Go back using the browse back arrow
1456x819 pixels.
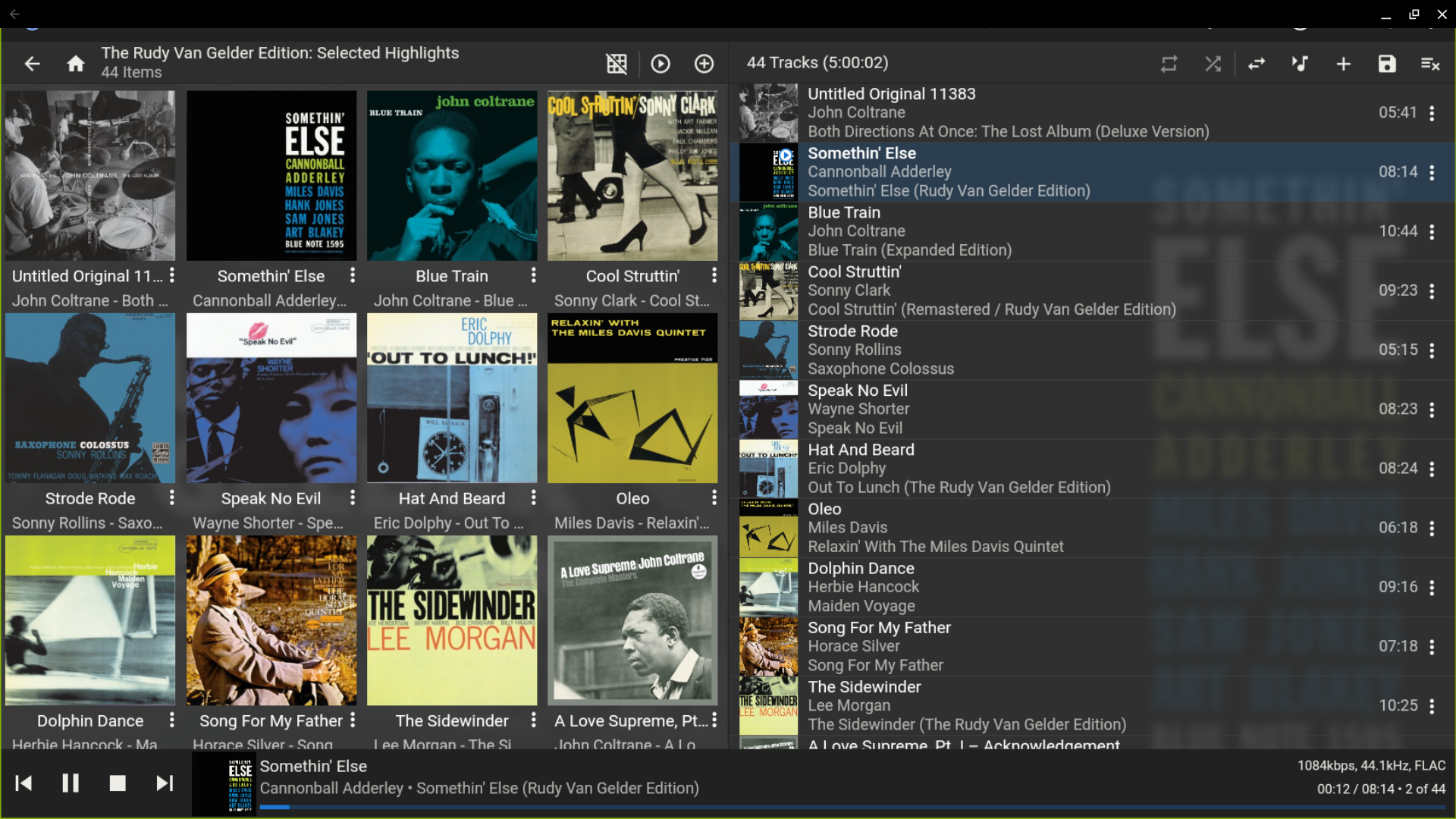pos(32,64)
